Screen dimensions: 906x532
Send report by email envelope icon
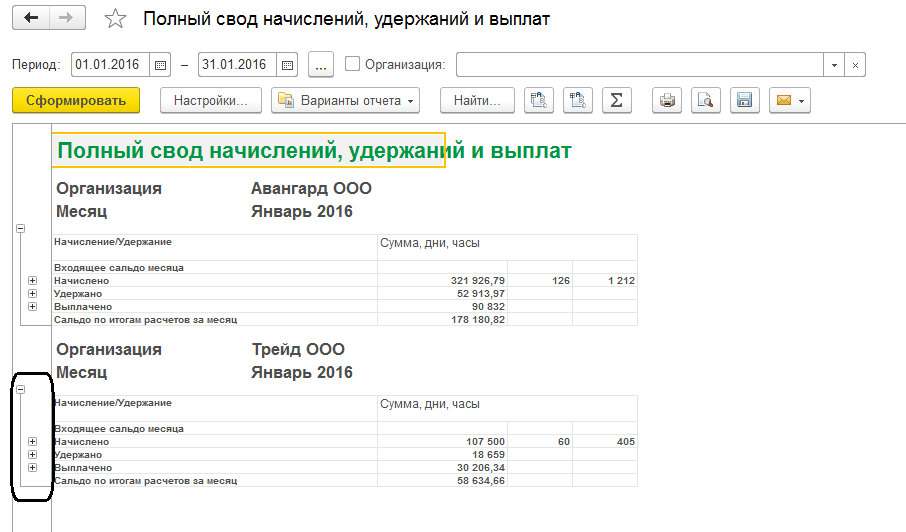[789, 100]
